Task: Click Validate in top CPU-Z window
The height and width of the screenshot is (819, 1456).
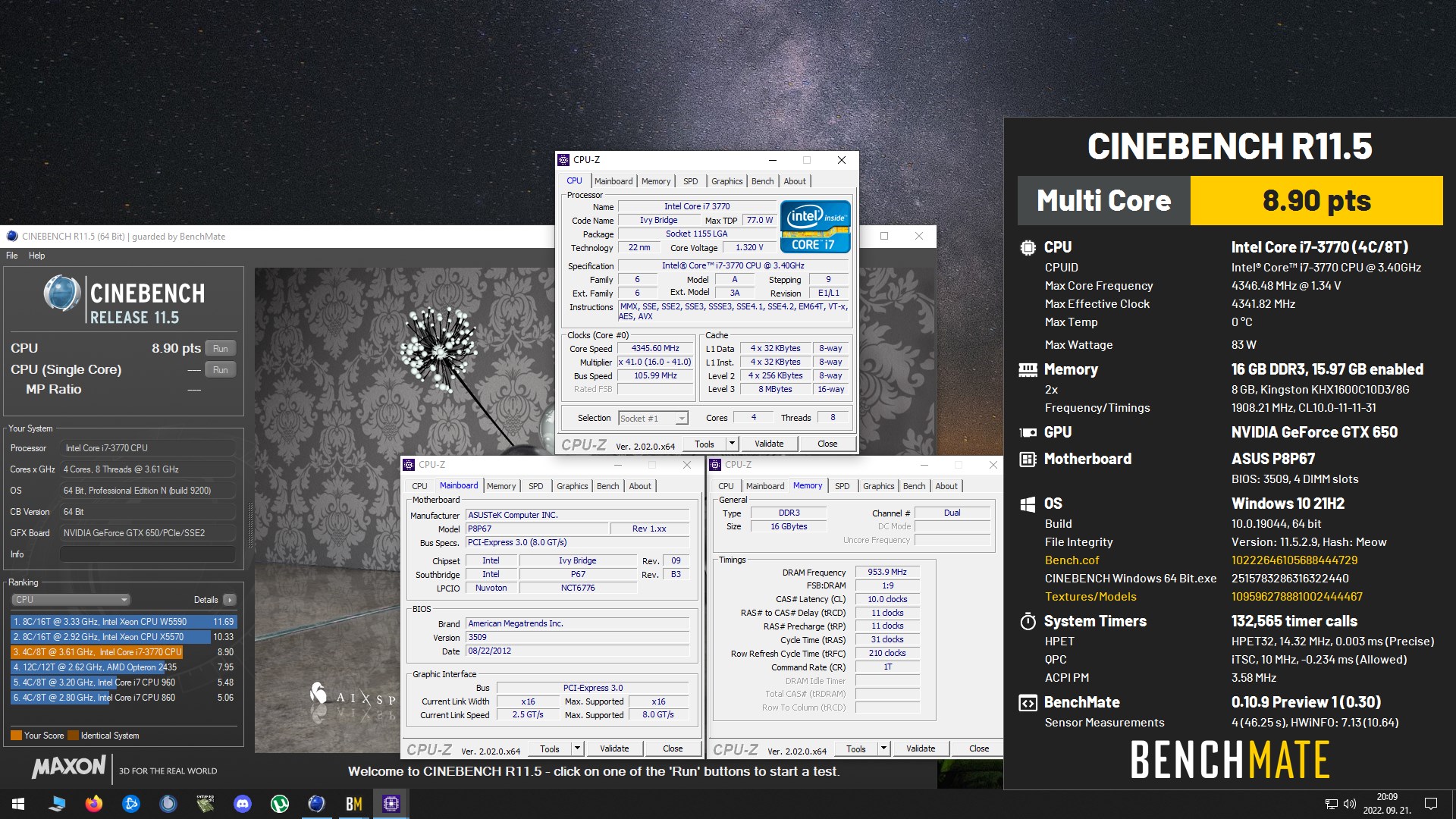Action: [769, 444]
